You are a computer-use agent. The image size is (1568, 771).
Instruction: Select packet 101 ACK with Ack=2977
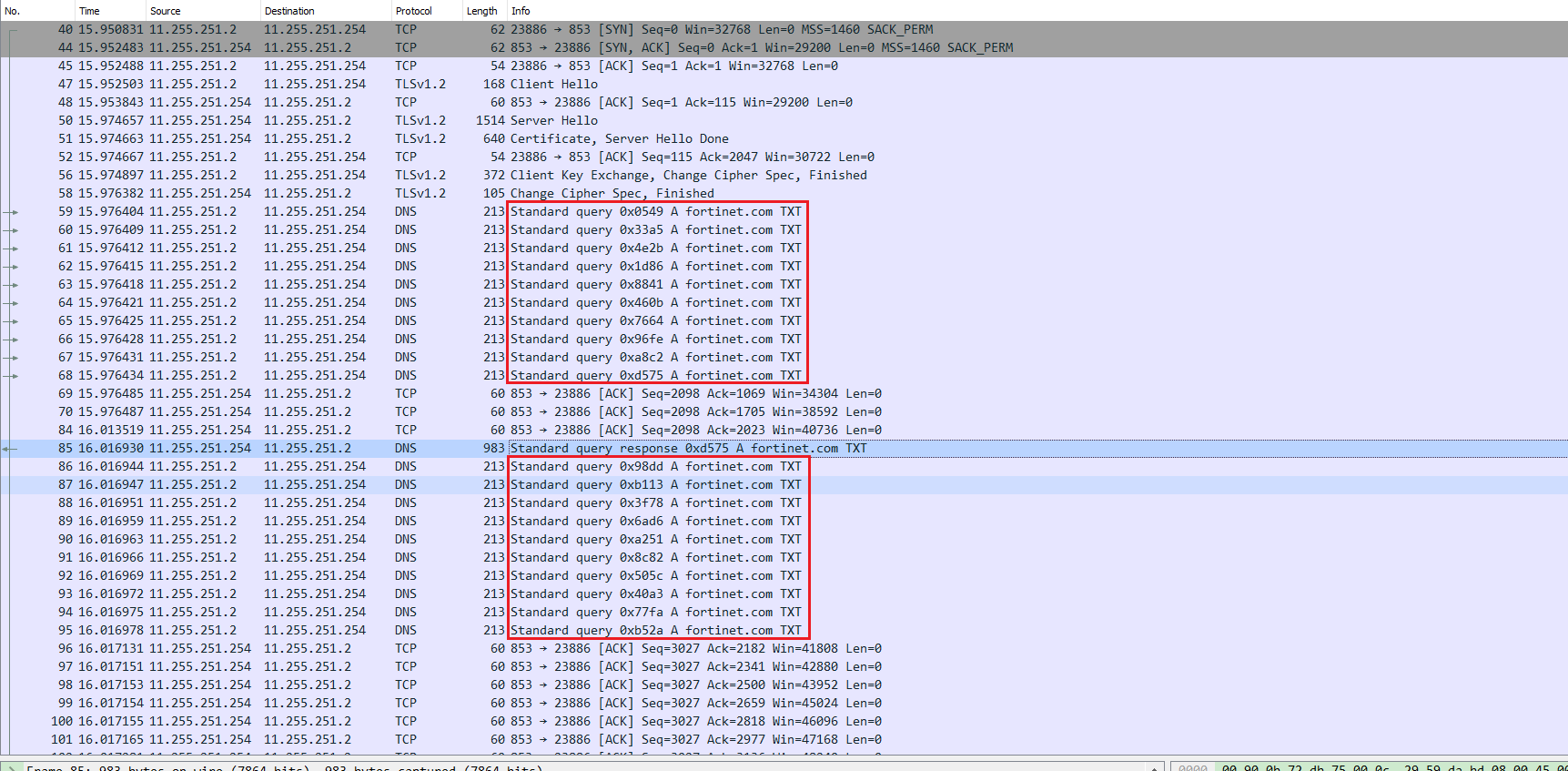point(784,739)
